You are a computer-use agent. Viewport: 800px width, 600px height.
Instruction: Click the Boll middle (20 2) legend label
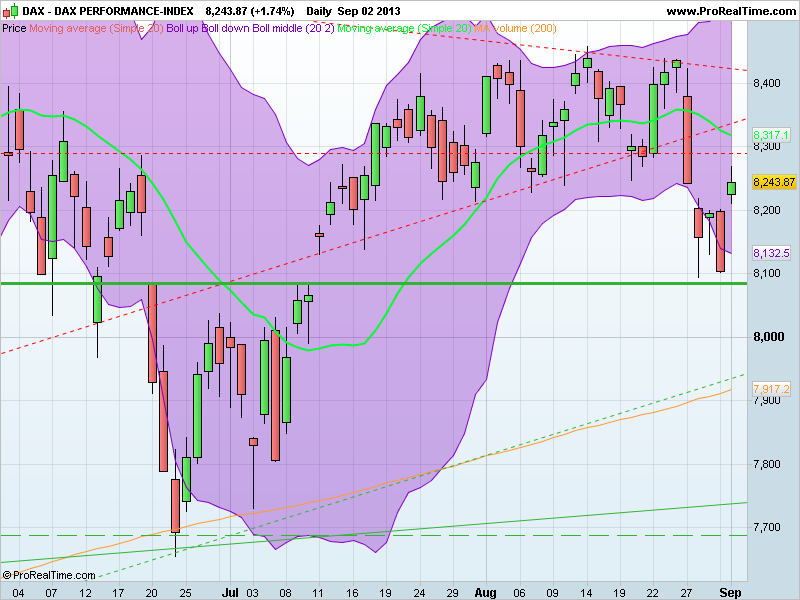point(293,28)
